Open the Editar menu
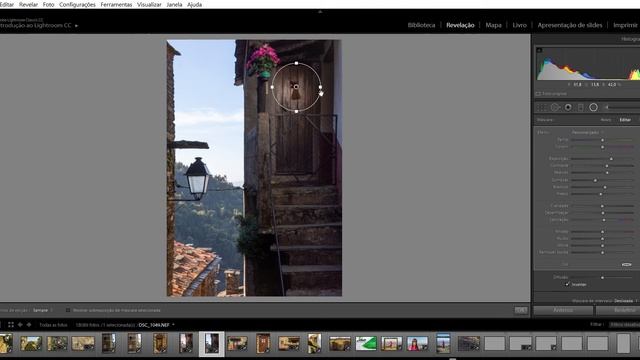 click(x=7, y=4)
